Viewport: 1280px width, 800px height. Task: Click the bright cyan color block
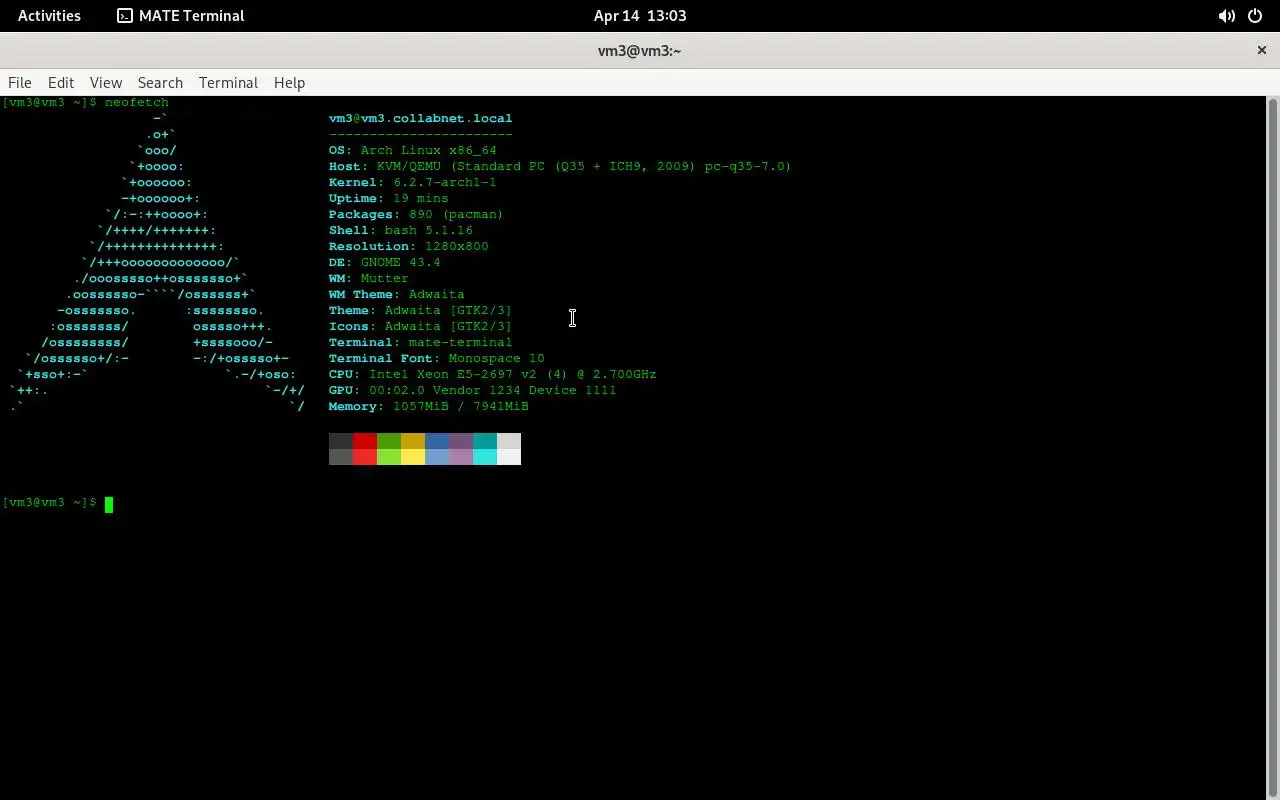pos(485,457)
